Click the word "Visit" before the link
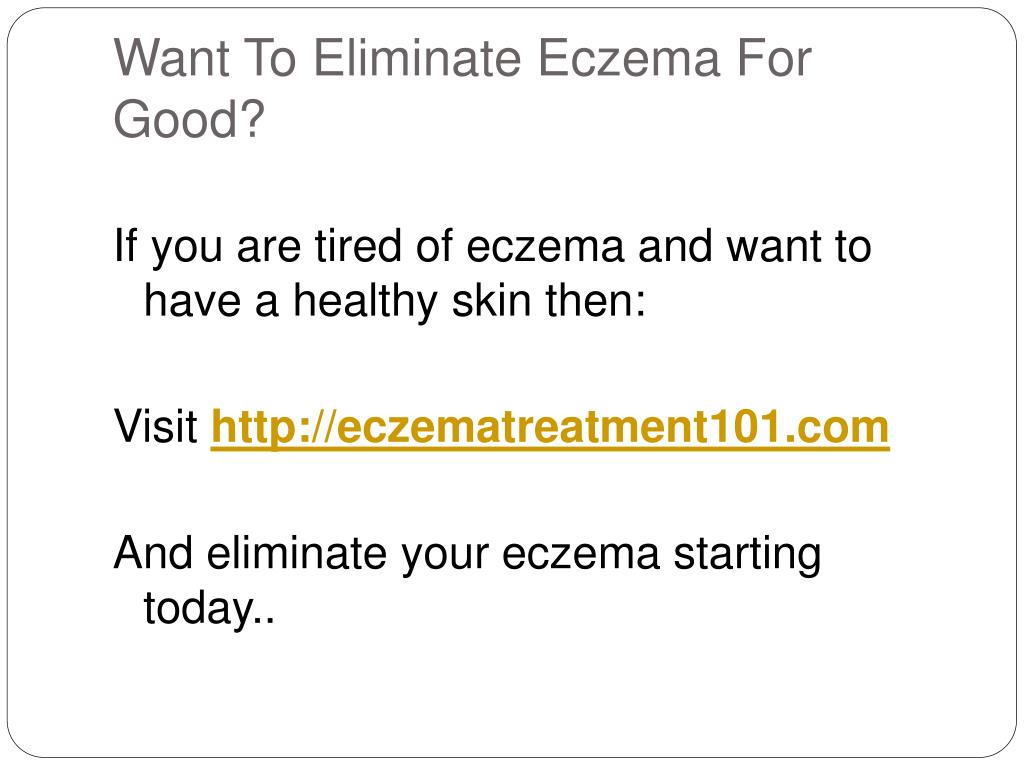This screenshot has height=768, width=1024. (x=156, y=427)
